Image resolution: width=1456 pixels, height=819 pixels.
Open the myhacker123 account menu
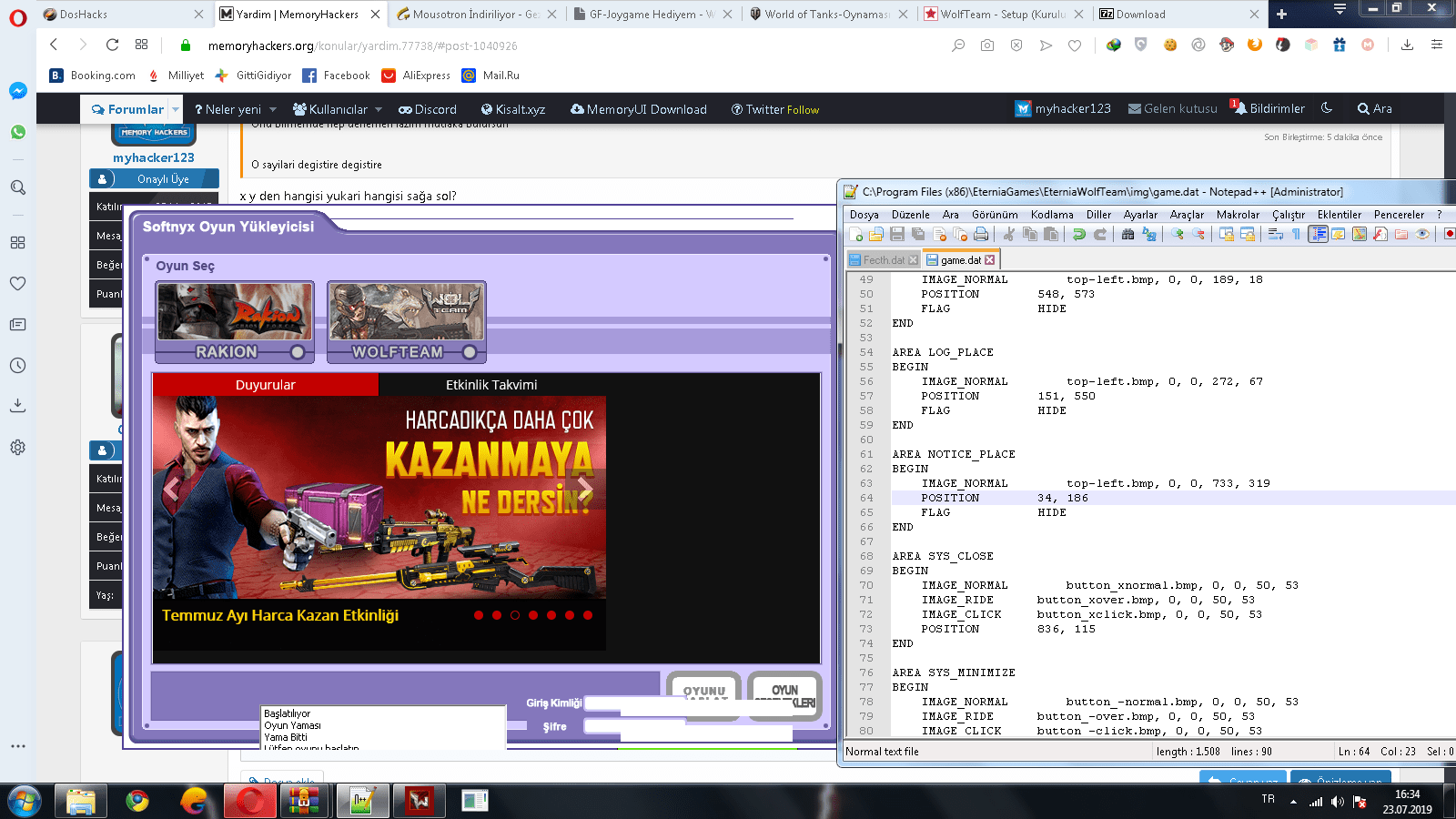(1063, 108)
